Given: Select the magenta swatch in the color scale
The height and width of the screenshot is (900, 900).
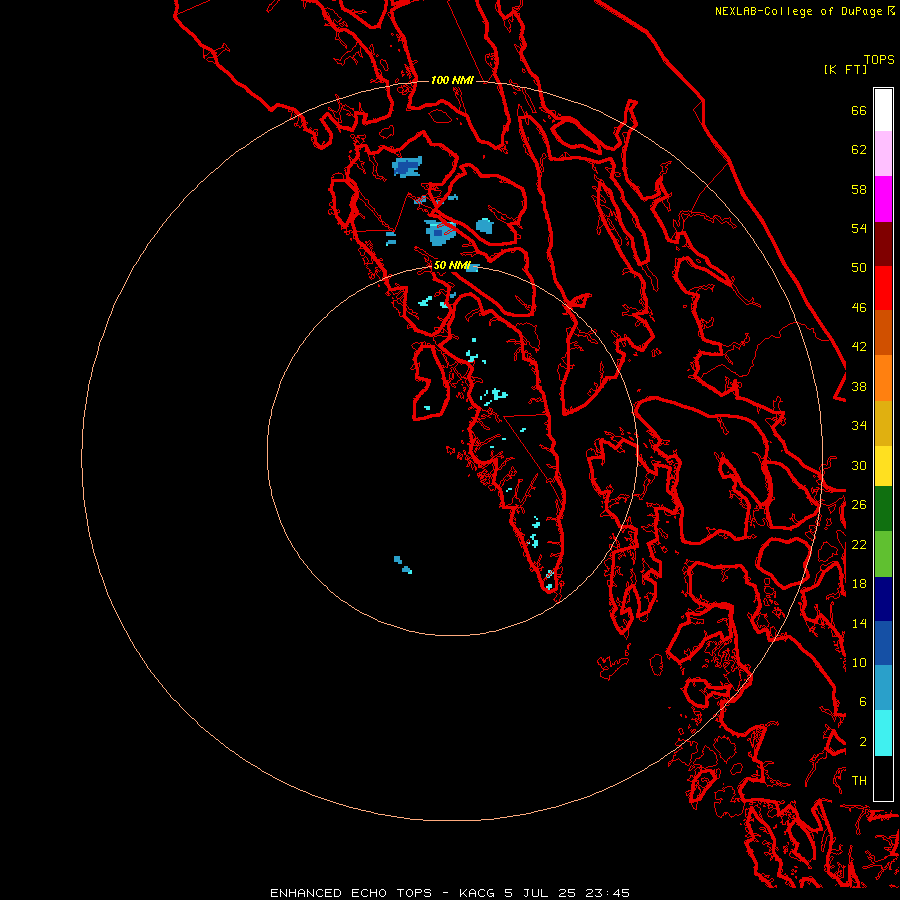Looking at the screenshot, I should click(x=883, y=199).
